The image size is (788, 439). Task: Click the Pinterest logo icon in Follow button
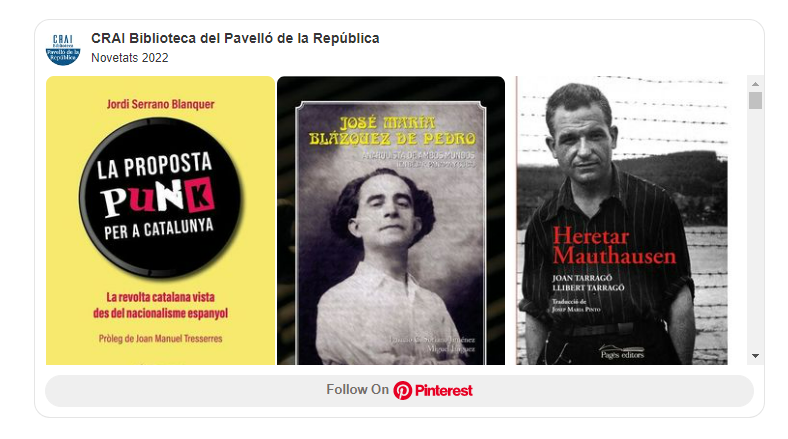click(x=402, y=391)
